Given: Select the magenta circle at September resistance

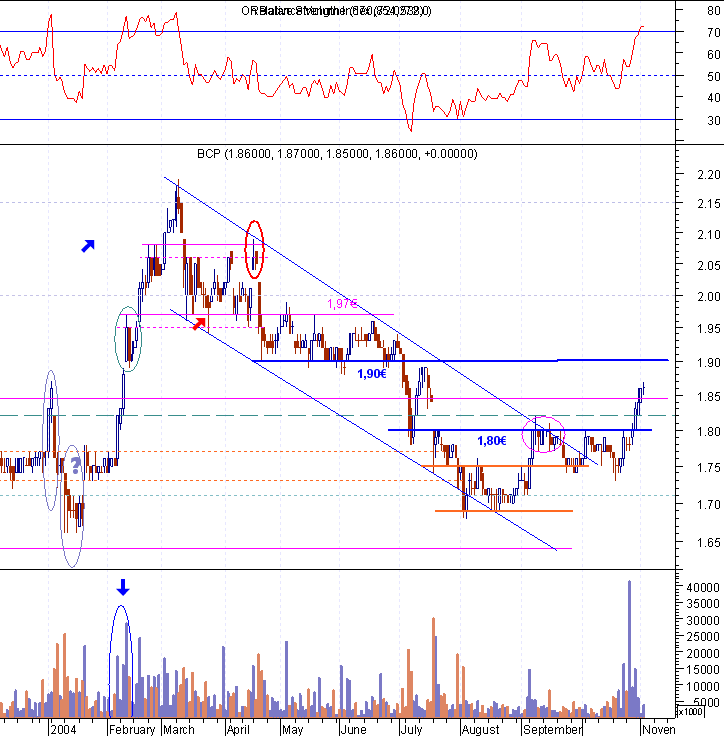Looking at the screenshot, I should tap(543, 434).
